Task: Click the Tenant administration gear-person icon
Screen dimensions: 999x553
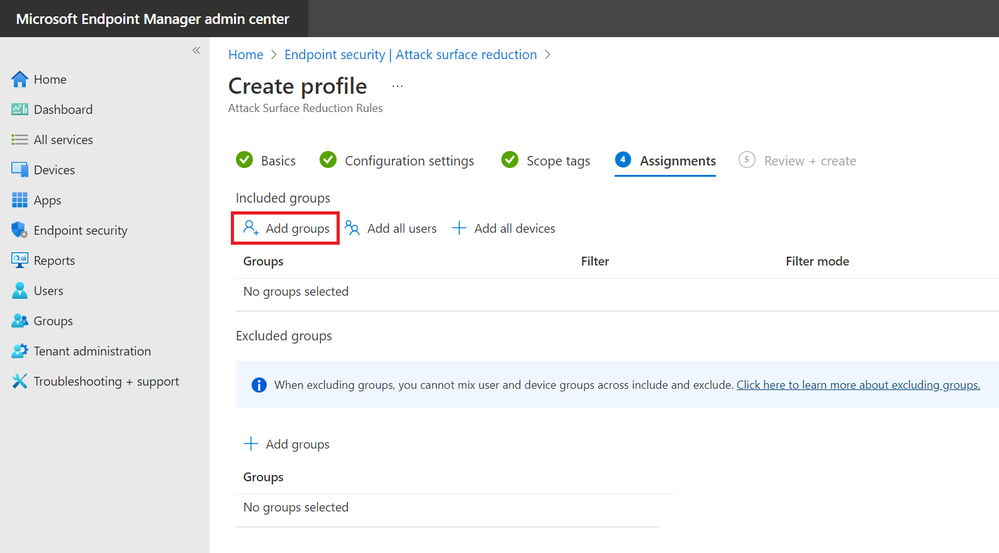Action: [20, 351]
